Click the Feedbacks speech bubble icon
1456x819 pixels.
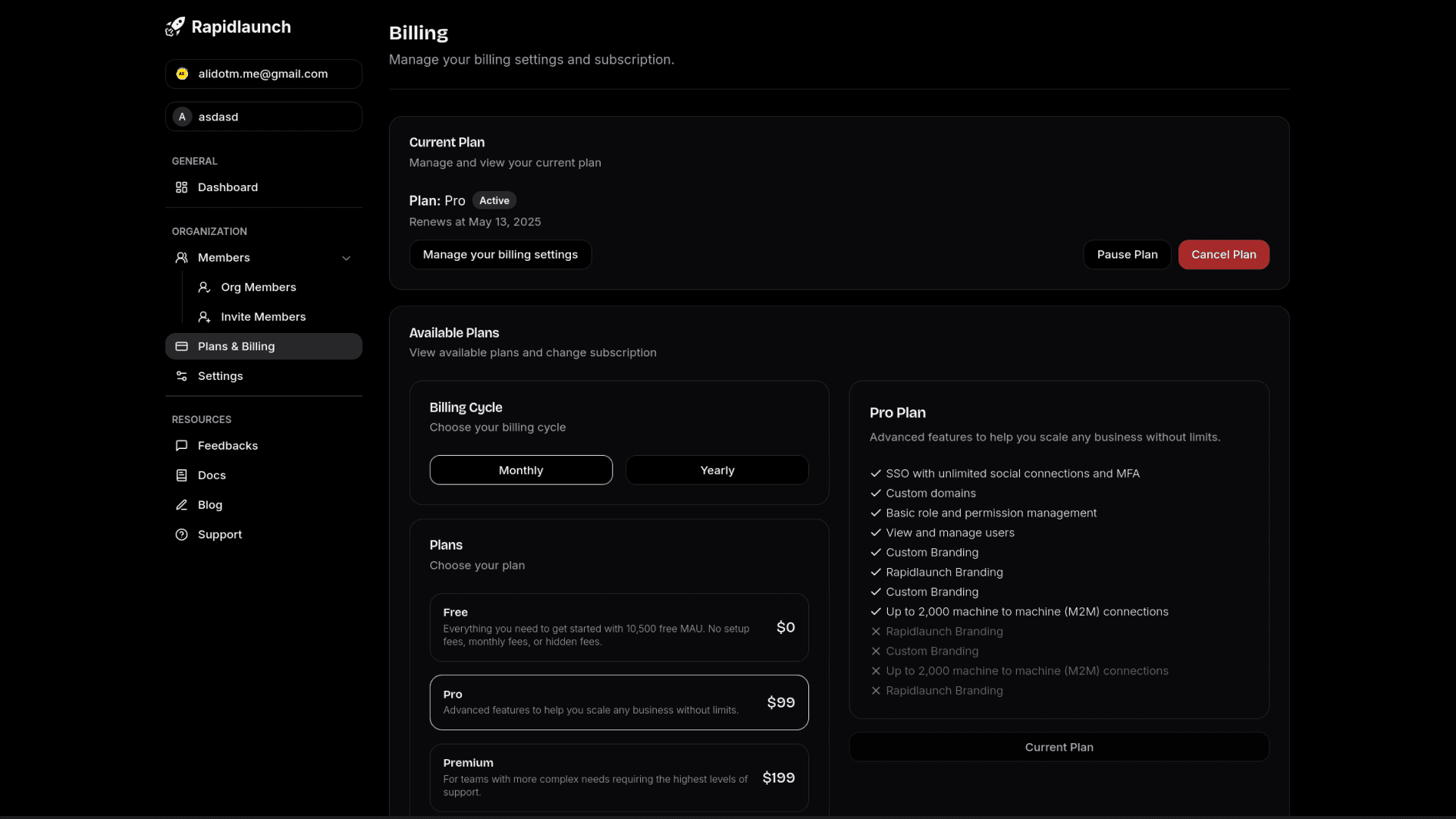tap(181, 446)
